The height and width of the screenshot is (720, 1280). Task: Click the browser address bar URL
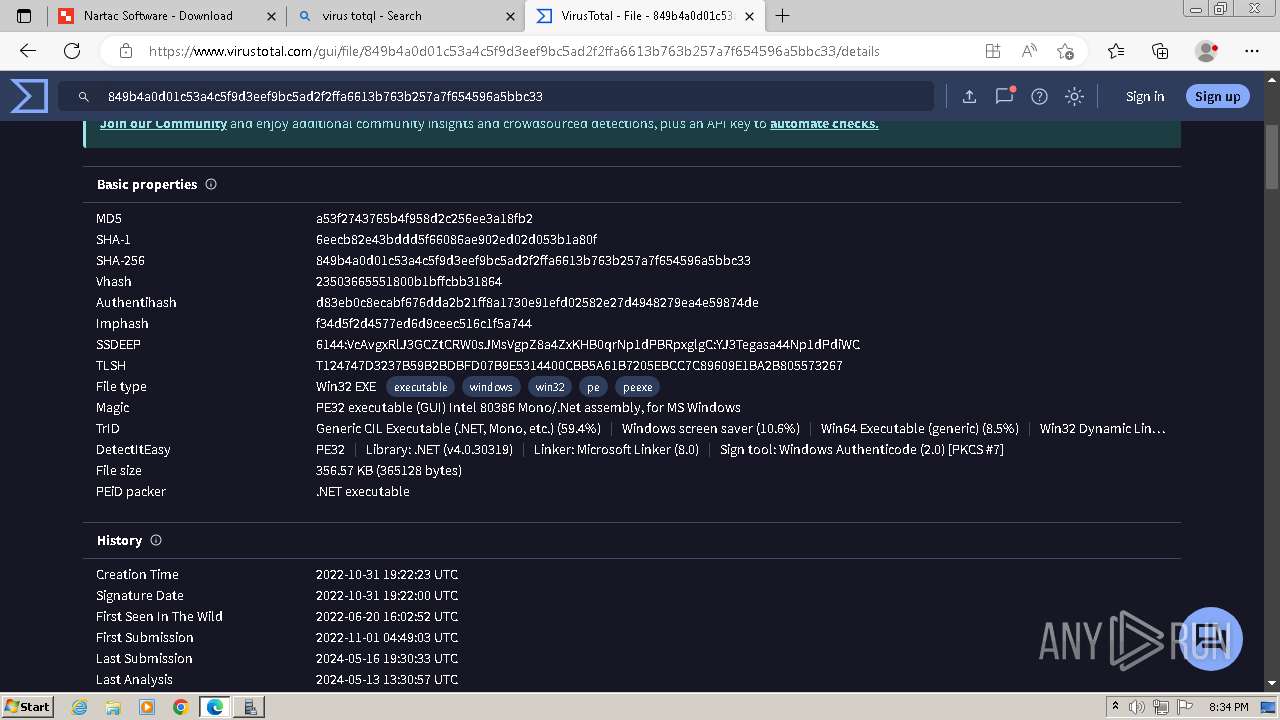pyautogui.click(x=514, y=51)
